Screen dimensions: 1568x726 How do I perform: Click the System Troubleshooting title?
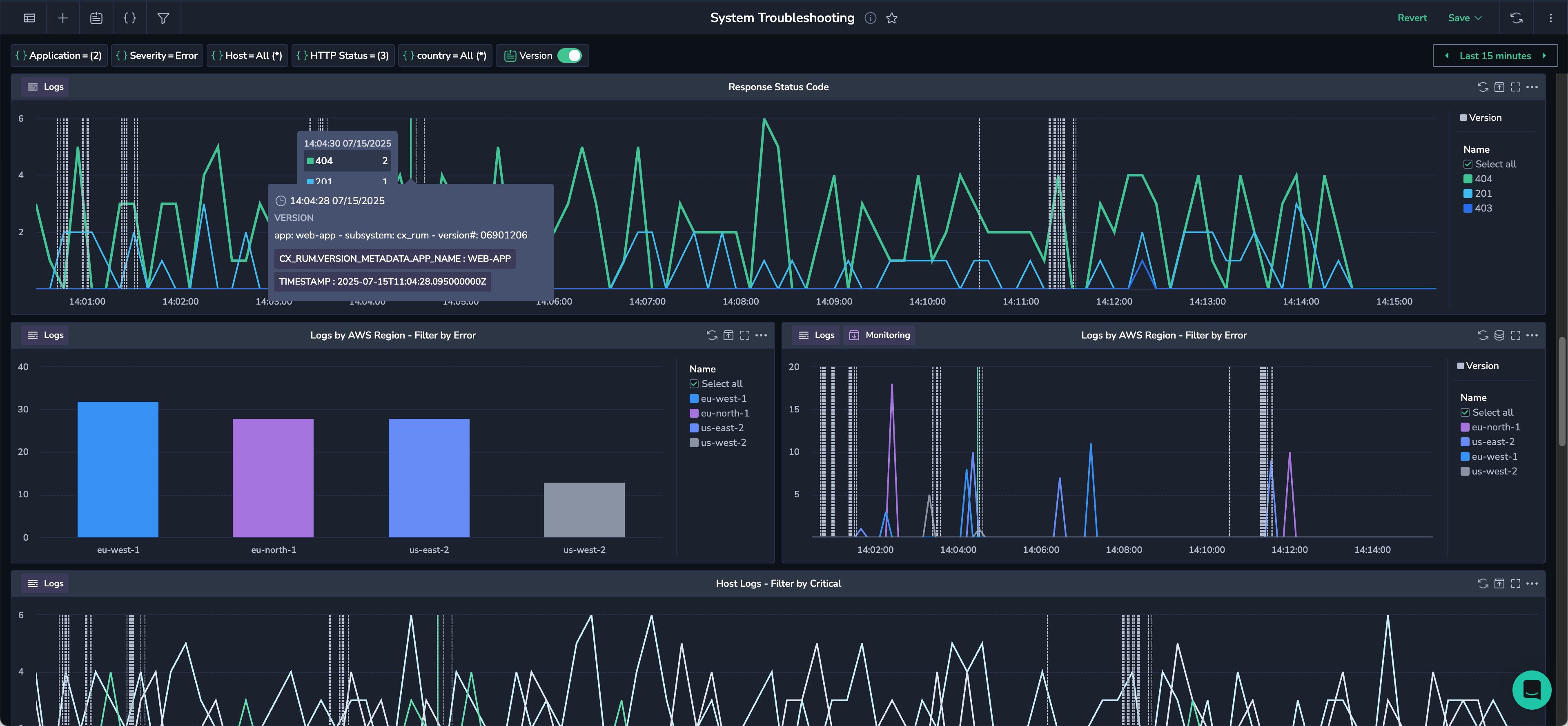click(782, 18)
